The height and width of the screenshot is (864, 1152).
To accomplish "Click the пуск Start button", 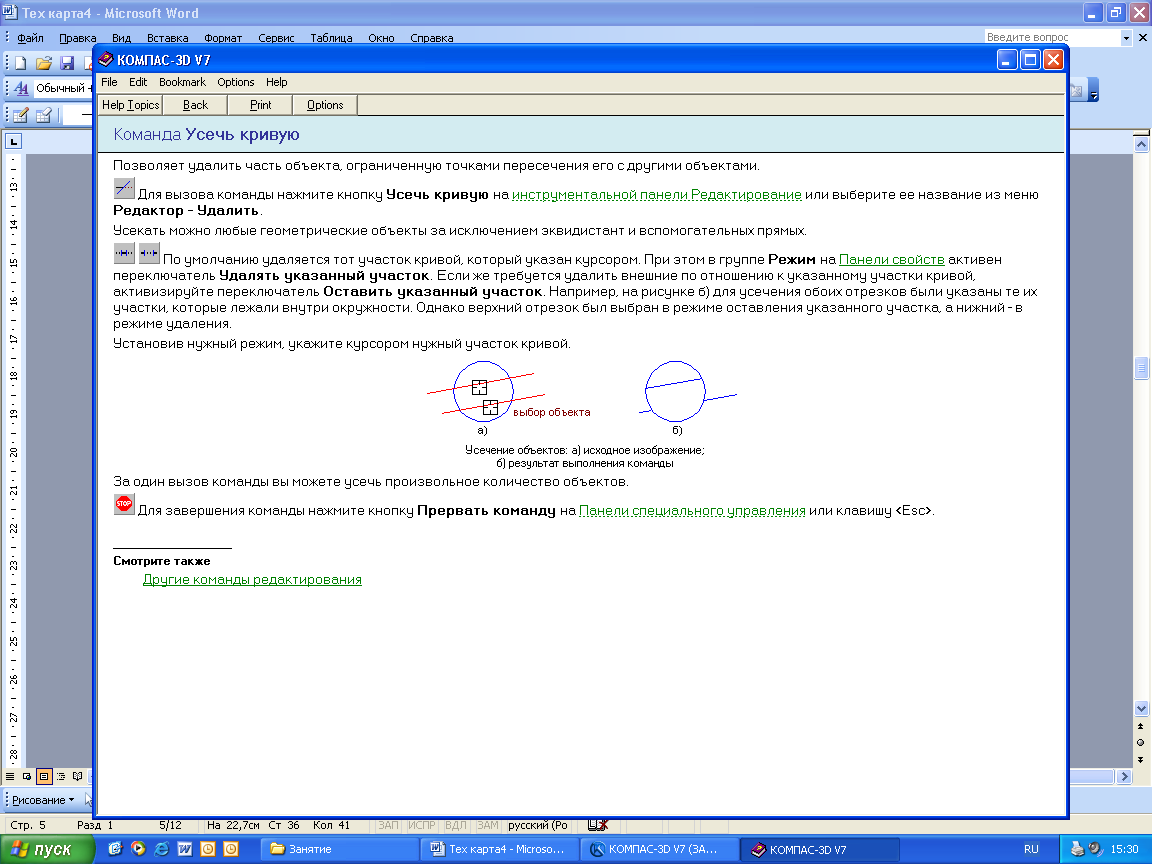I will click(47, 849).
